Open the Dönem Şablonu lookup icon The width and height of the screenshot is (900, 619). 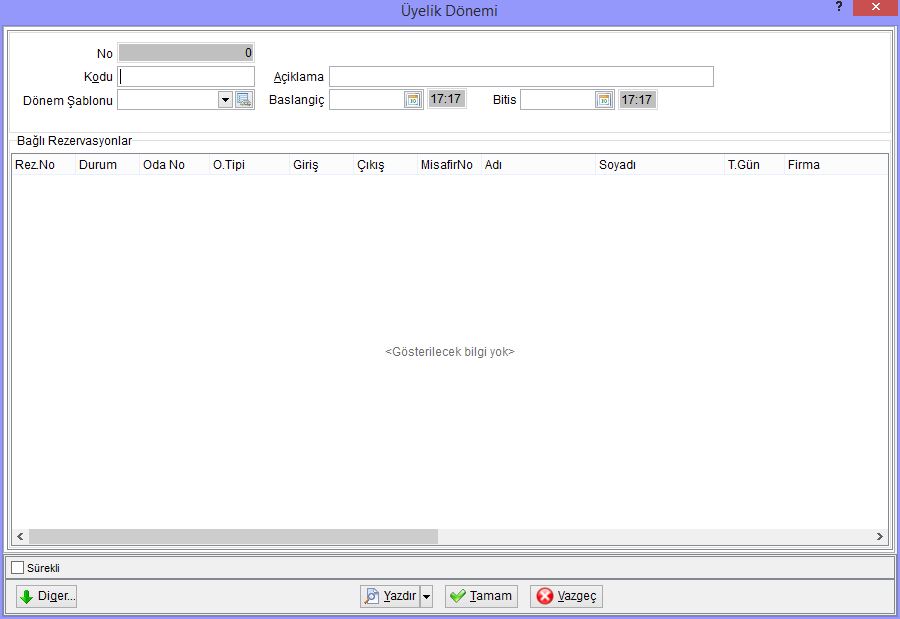pos(245,100)
